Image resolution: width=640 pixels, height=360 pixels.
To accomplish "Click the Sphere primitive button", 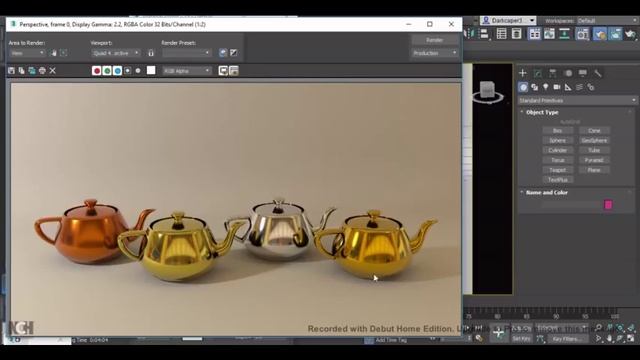I will (558, 140).
